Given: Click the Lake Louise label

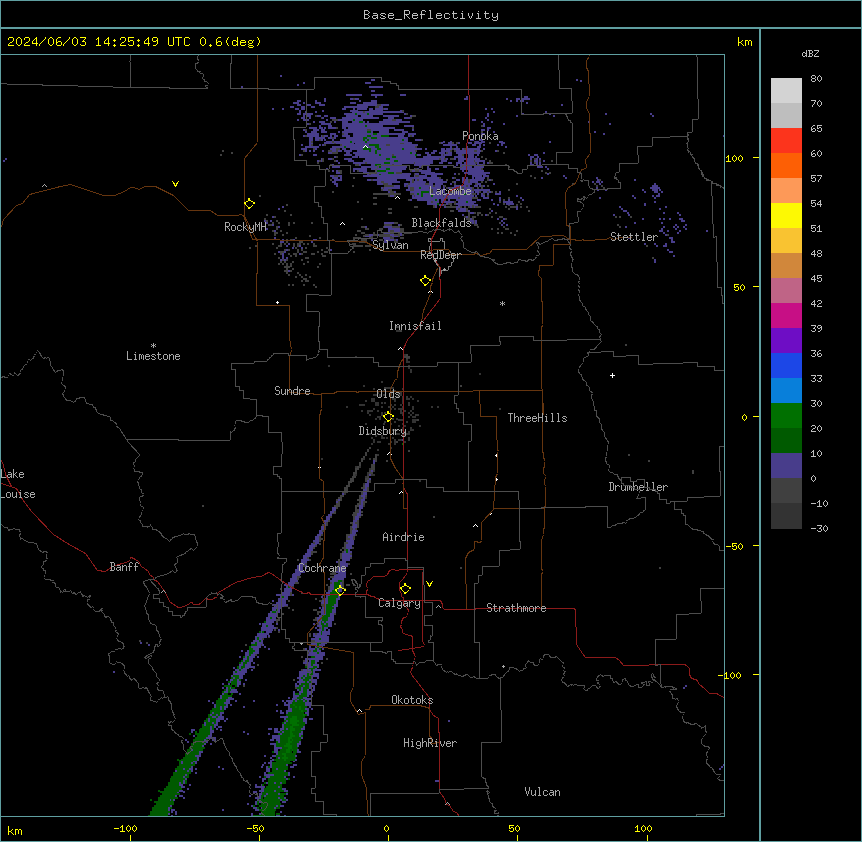Looking at the screenshot, I should point(18,484).
